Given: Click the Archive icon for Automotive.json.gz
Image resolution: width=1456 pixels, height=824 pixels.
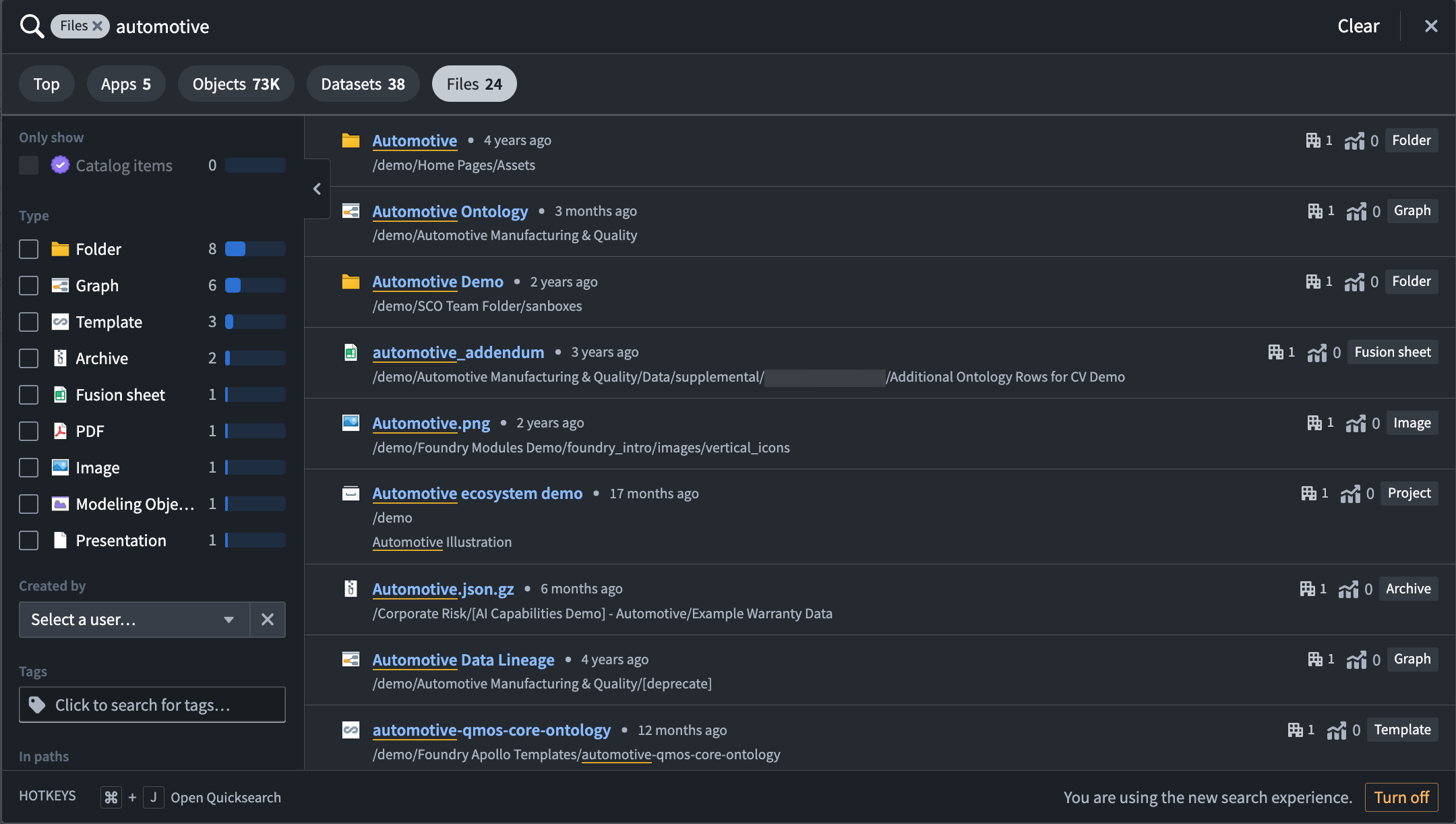Looking at the screenshot, I should (351, 588).
